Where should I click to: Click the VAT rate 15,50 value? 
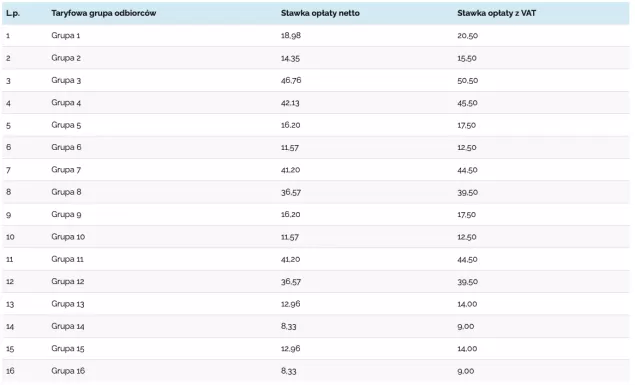pos(467,58)
